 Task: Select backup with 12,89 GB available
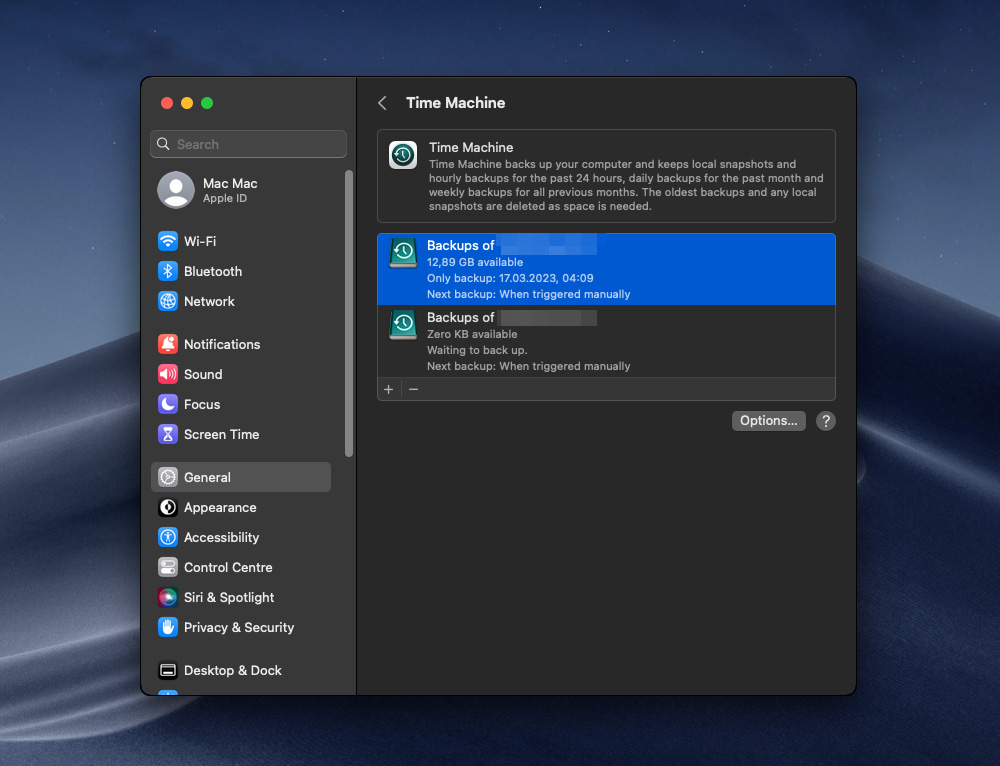pos(607,269)
